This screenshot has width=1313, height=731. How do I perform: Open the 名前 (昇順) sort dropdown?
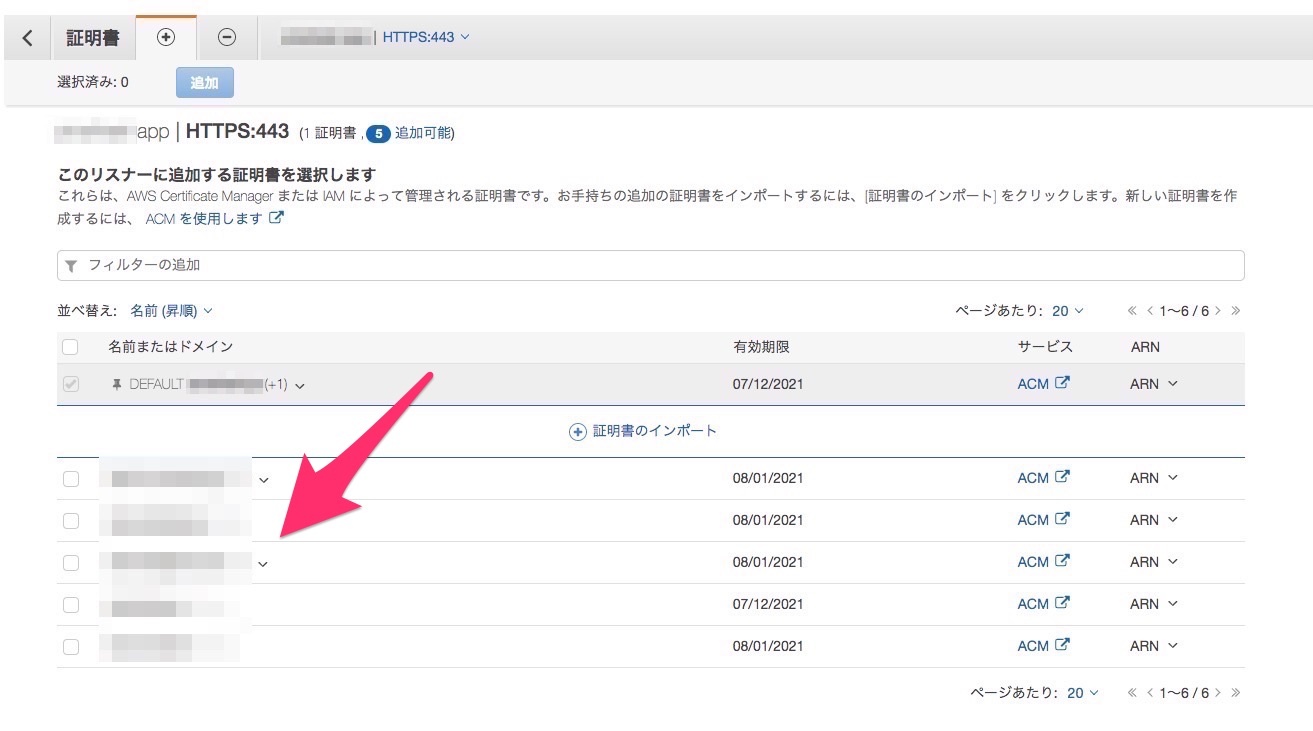point(171,311)
